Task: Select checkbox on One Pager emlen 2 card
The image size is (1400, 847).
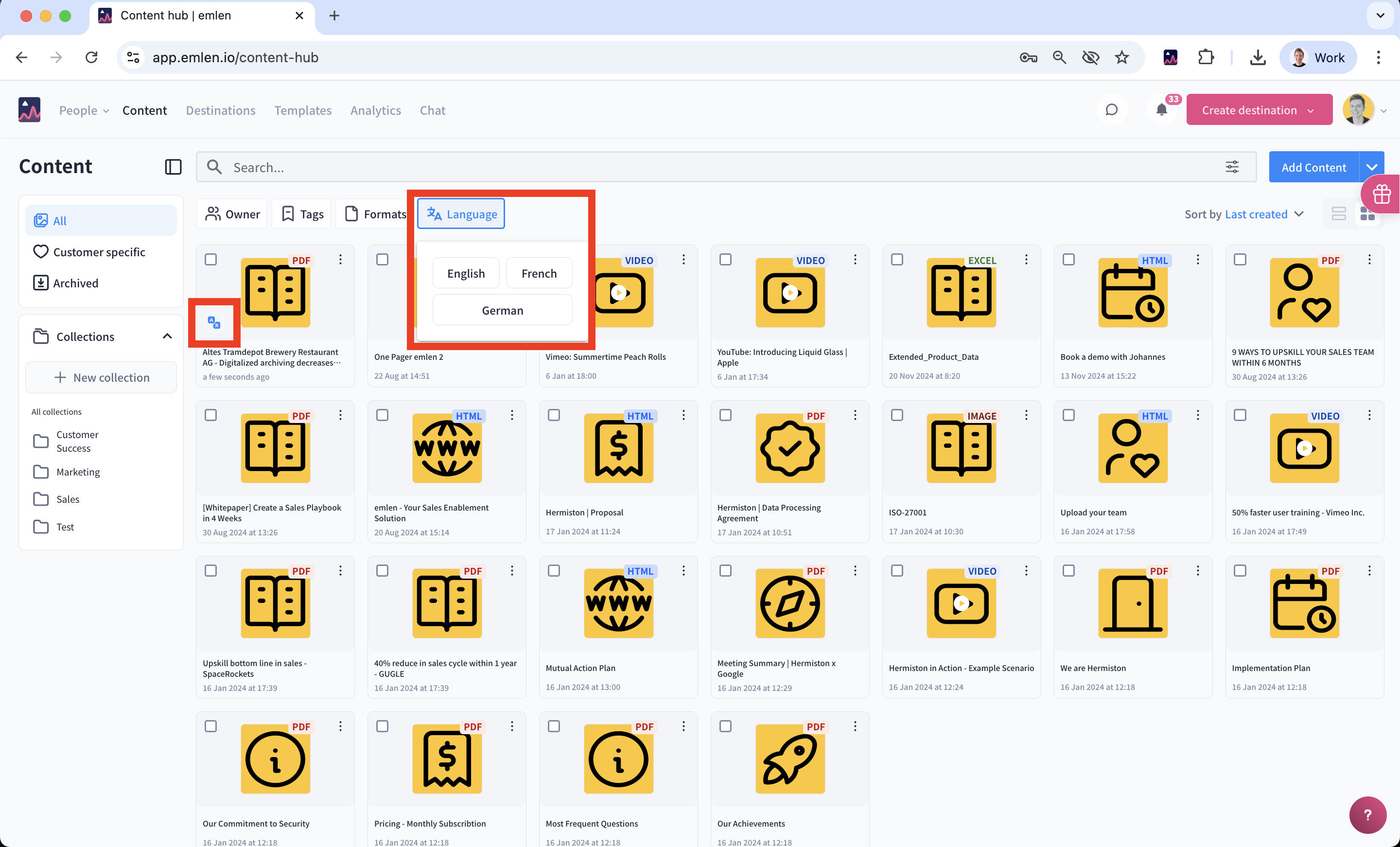Action: 383,259
